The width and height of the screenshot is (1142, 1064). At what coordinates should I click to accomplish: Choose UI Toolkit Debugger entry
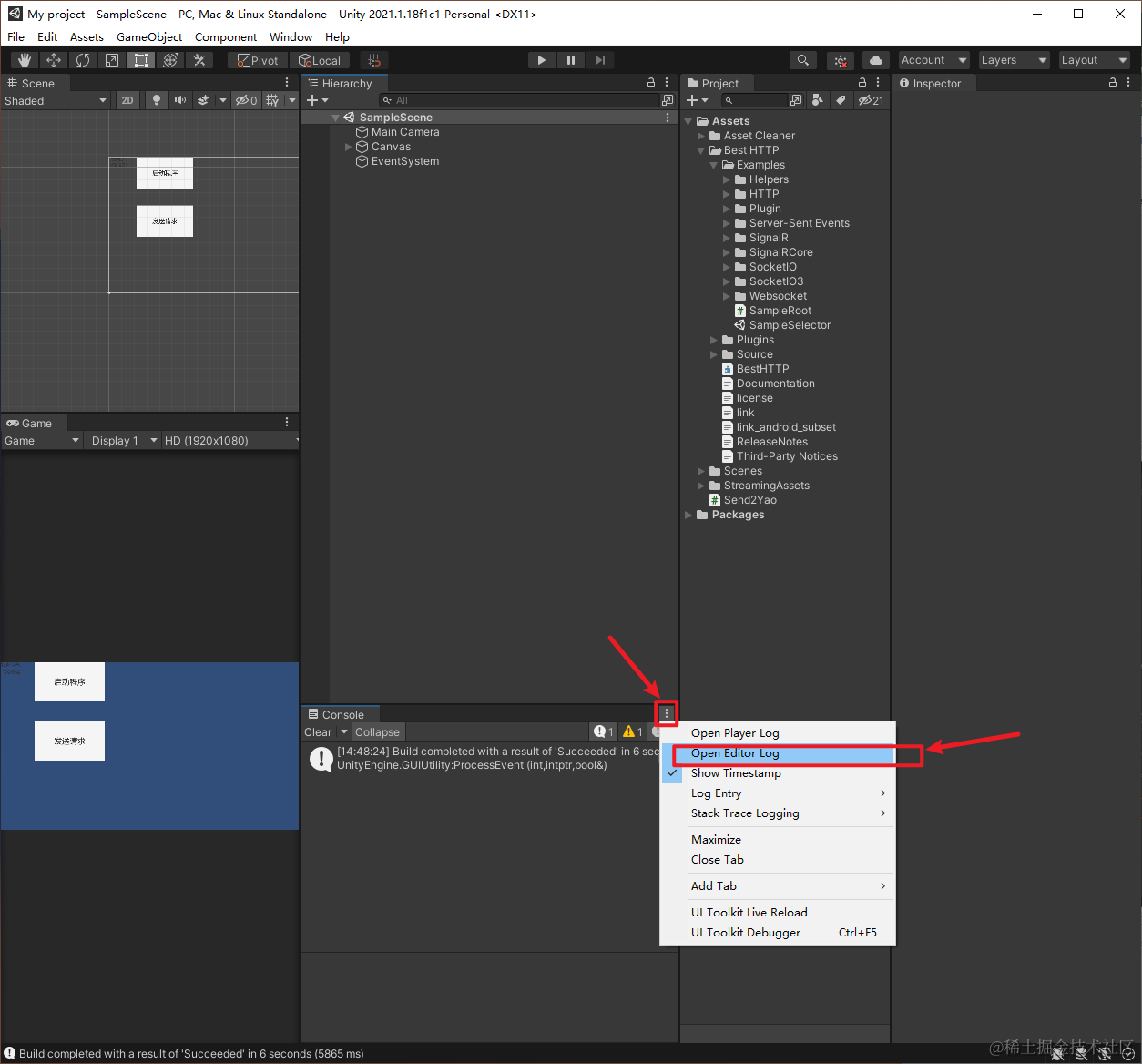(778, 933)
